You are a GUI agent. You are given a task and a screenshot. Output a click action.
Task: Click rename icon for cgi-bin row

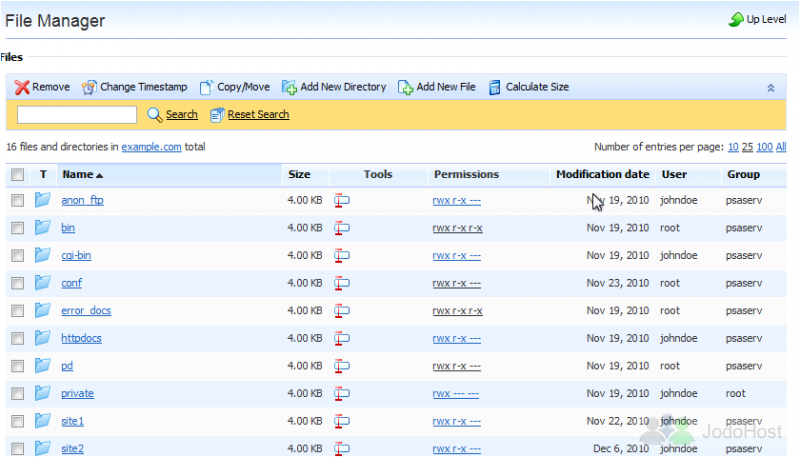[x=341, y=256]
